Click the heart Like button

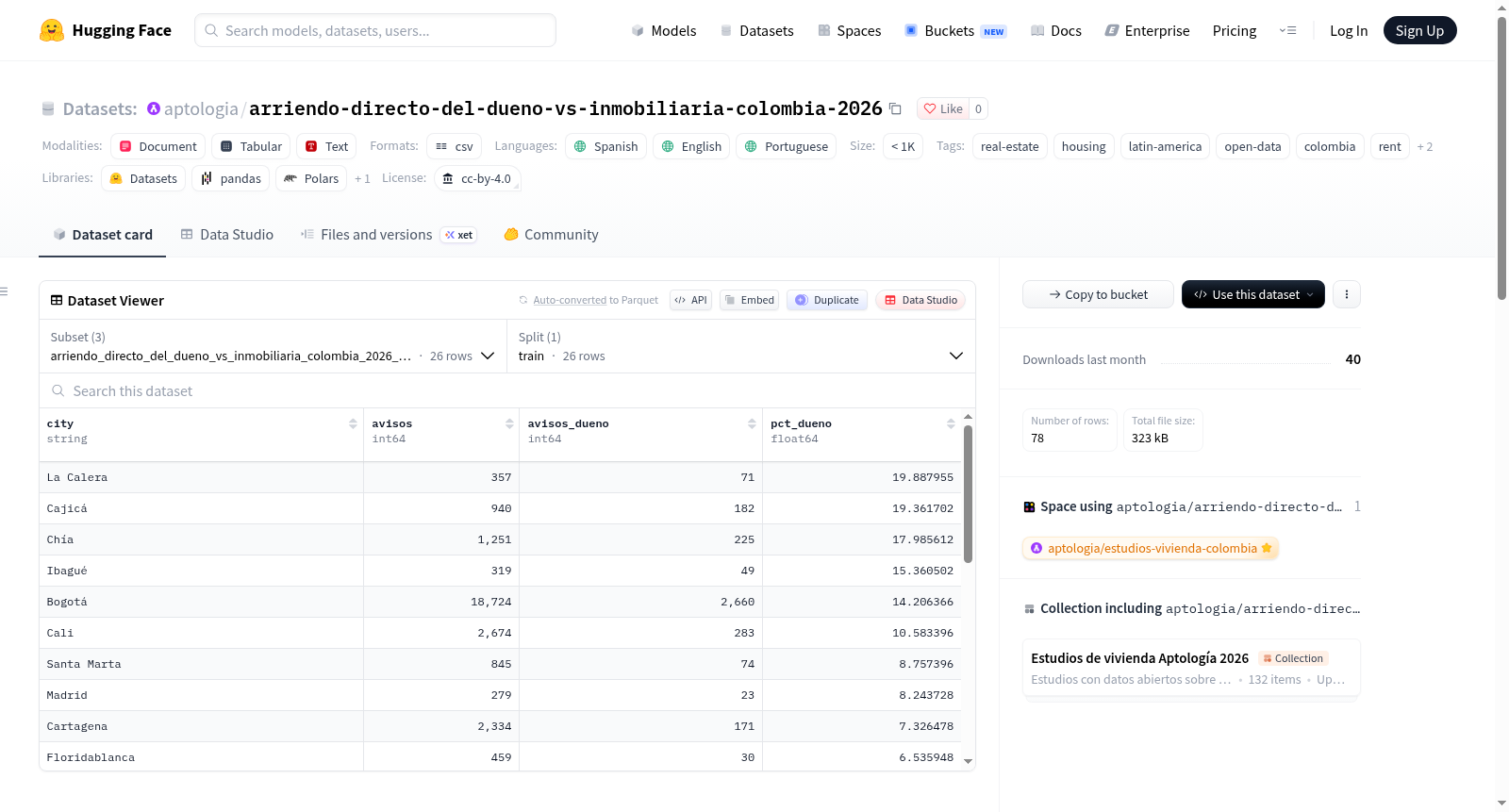point(943,108)
